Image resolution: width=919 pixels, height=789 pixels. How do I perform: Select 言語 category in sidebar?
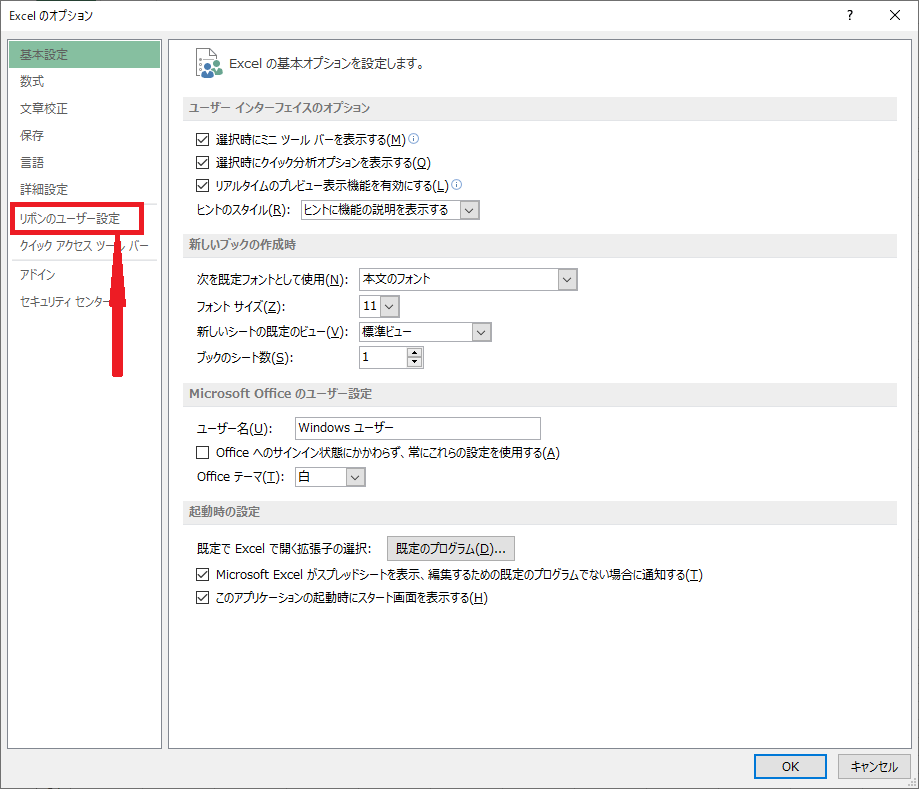[x=84, y=162]
